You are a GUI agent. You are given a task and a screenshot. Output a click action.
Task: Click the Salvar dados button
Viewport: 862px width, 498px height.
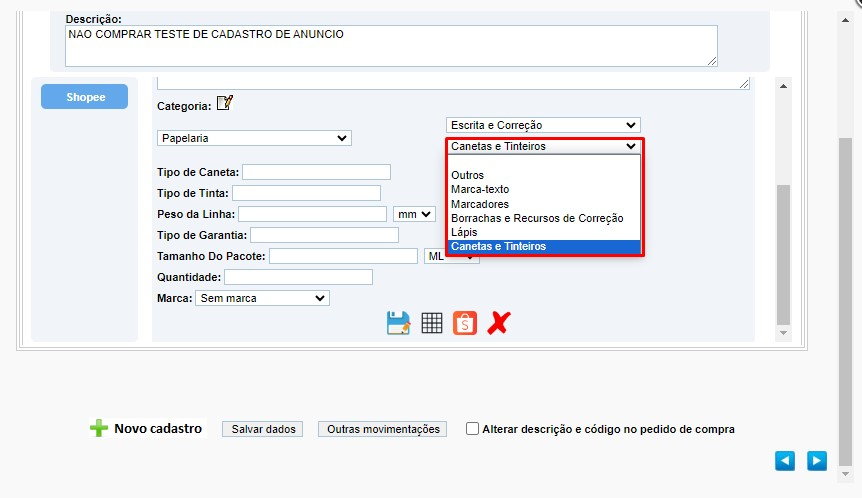point(263,429)
